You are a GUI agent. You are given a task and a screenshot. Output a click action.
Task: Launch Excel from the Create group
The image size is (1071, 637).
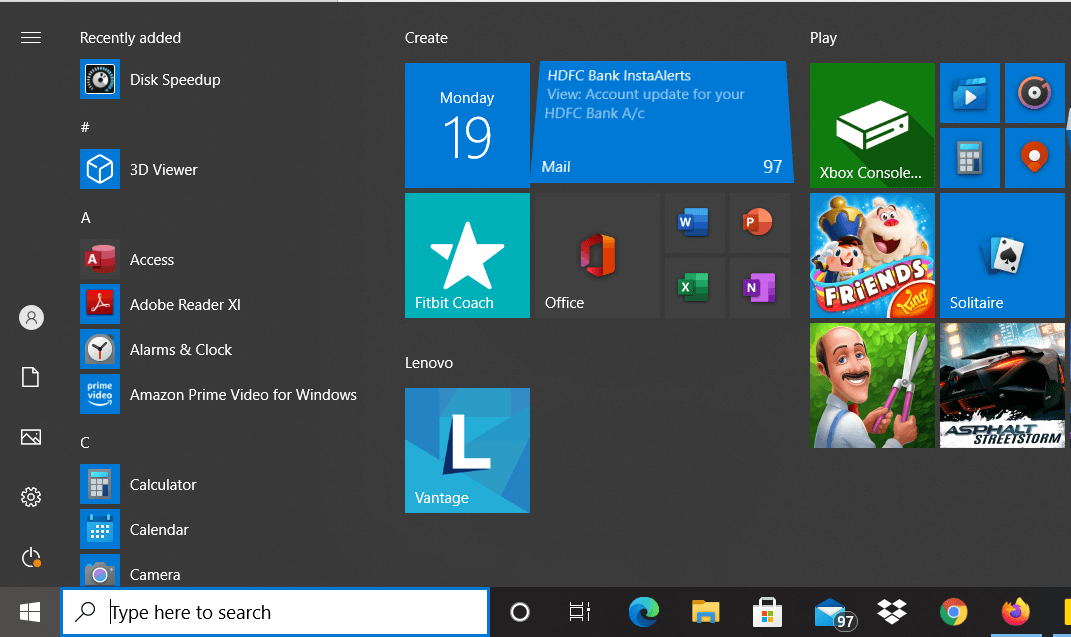pos(694,286)
